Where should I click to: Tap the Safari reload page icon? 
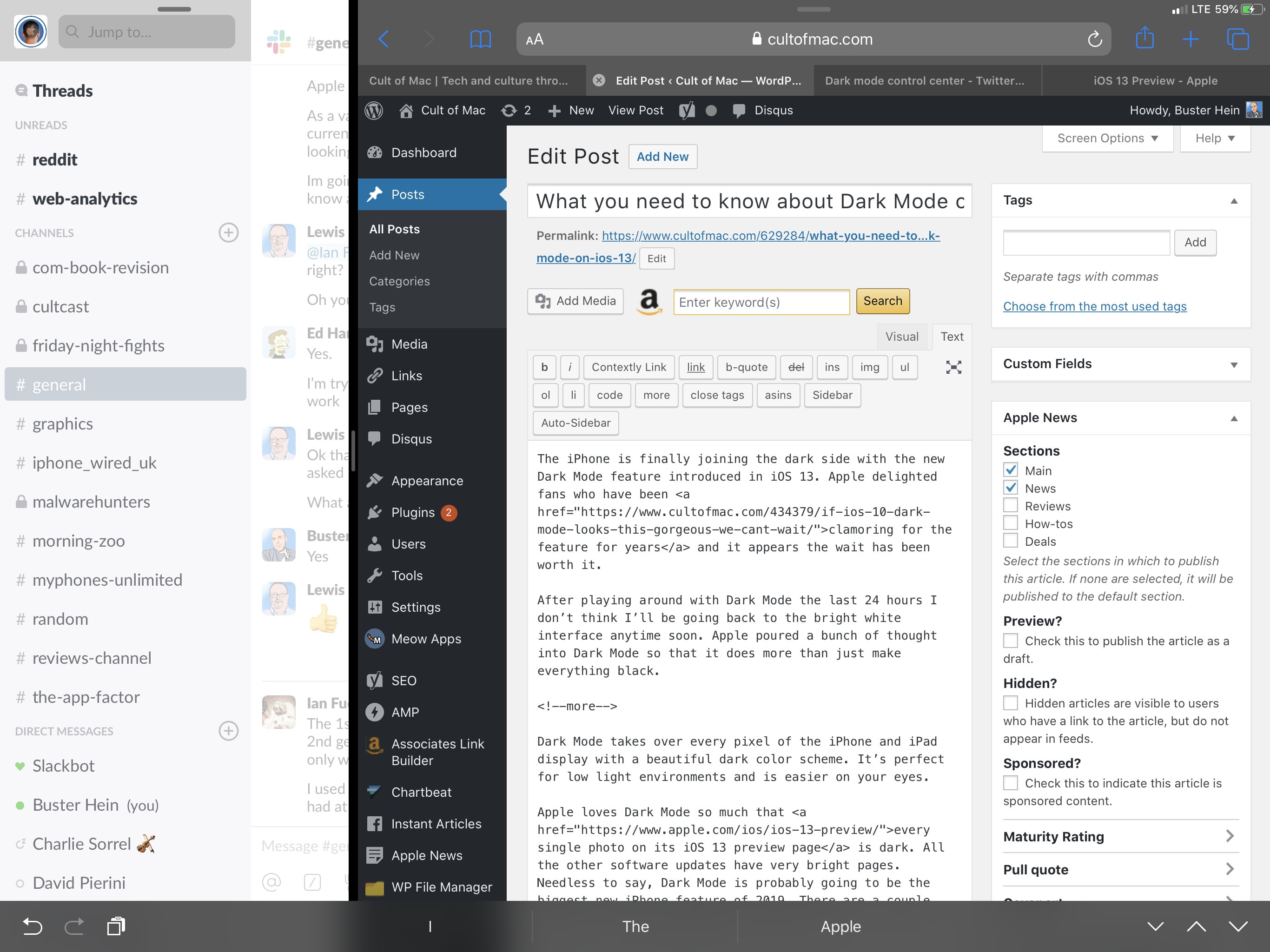click(x=1094, y=39)
